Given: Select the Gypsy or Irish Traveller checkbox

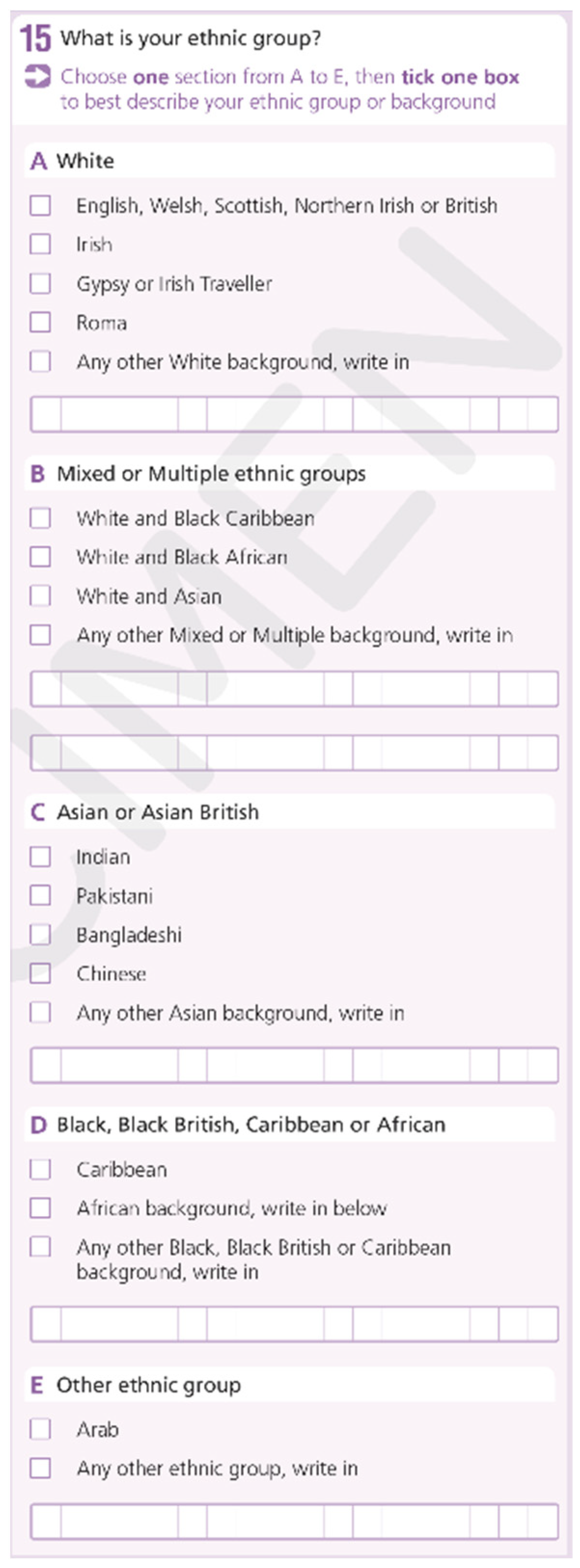Looking at the screenshot, I should click(x=40, y=284).
